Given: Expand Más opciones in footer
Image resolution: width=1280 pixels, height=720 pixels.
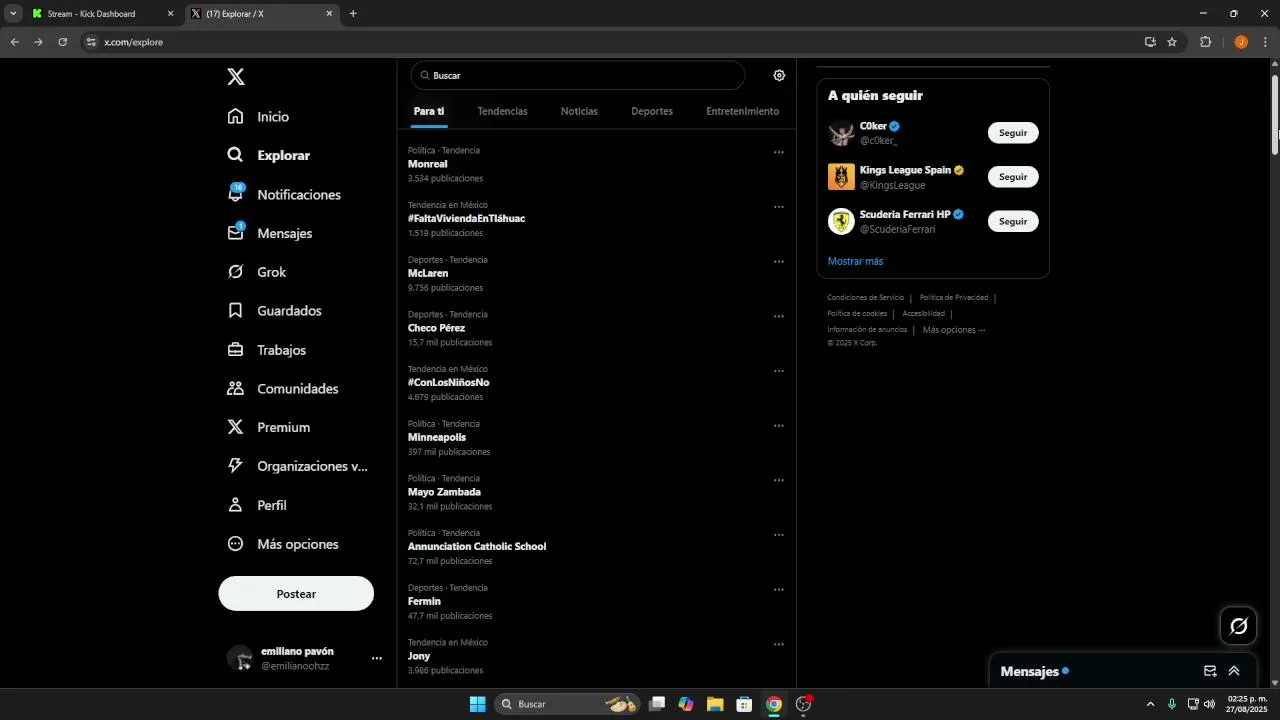Looking at the screenshot, I should tap(954, 329).
